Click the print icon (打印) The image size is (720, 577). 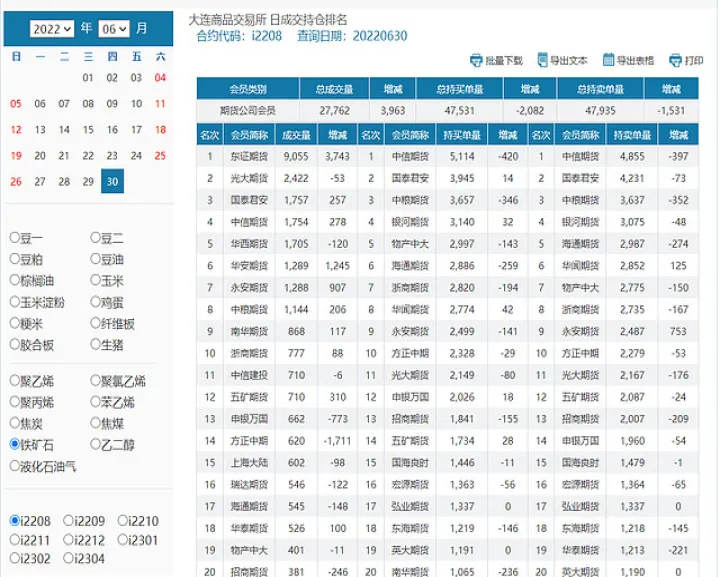click(x=675, y=60)
